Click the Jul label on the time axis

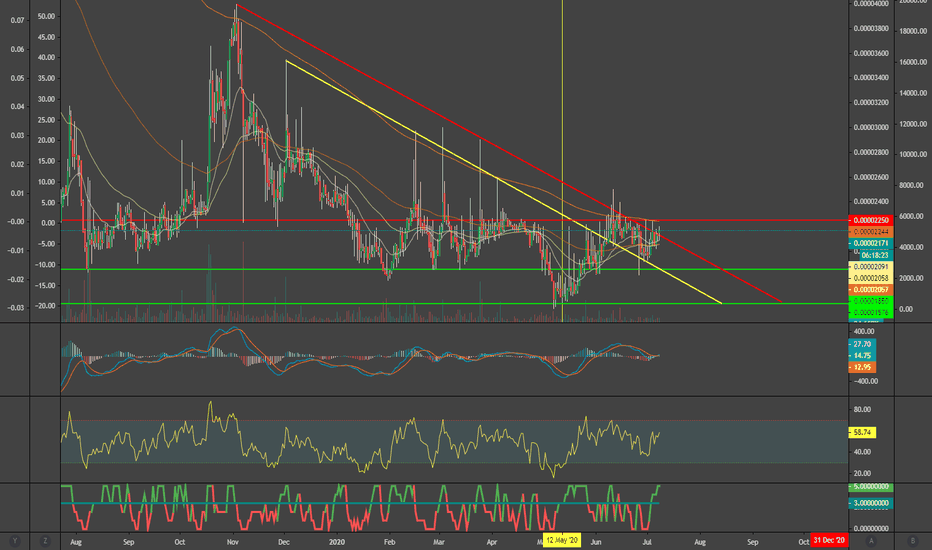pyautogui.click(x=647, y=542)
